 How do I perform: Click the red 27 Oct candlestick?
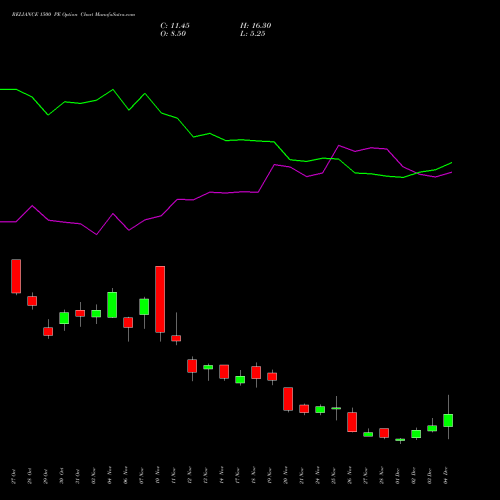point(16,276)
